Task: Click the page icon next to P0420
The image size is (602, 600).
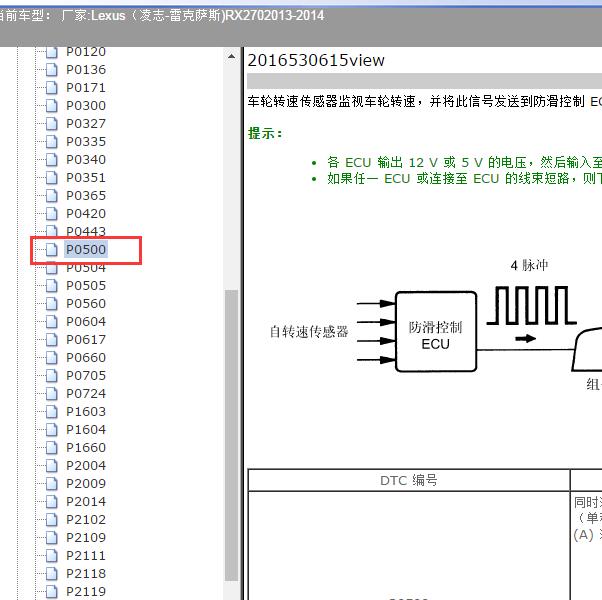Action: tap(51, 214)
